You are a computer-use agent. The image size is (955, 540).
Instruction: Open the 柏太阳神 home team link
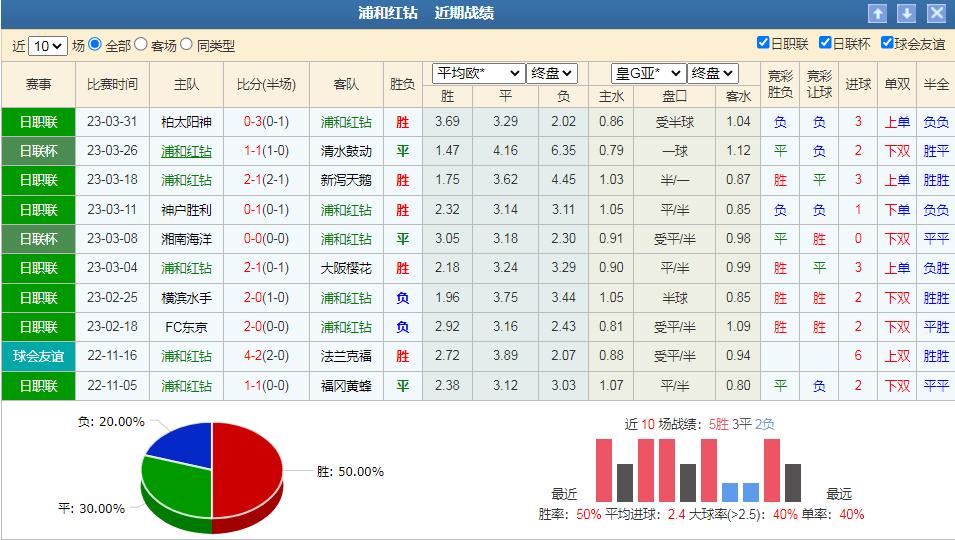pos(186,122)
